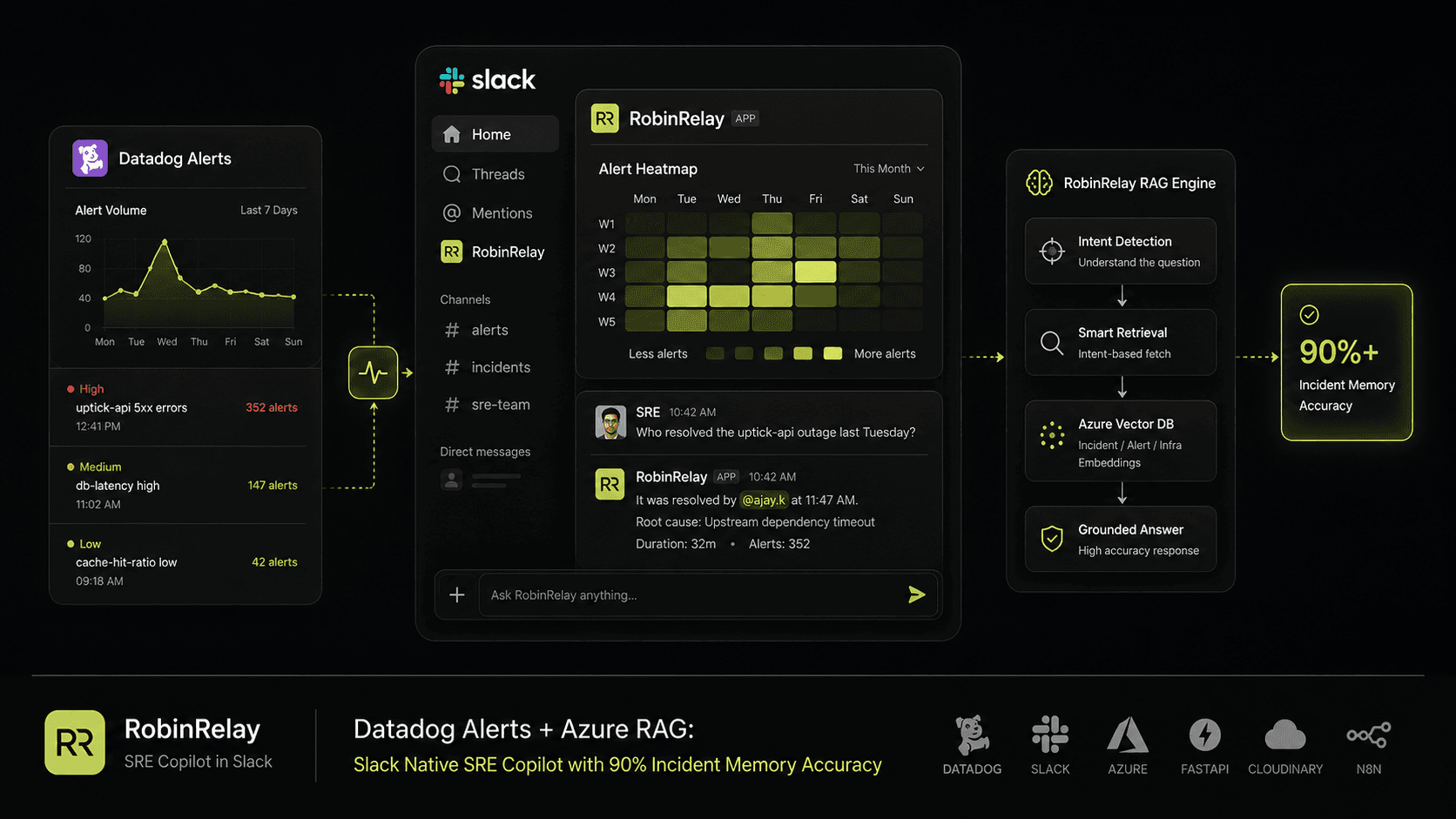Click the DATADOG footer icon

pos(972,735)
